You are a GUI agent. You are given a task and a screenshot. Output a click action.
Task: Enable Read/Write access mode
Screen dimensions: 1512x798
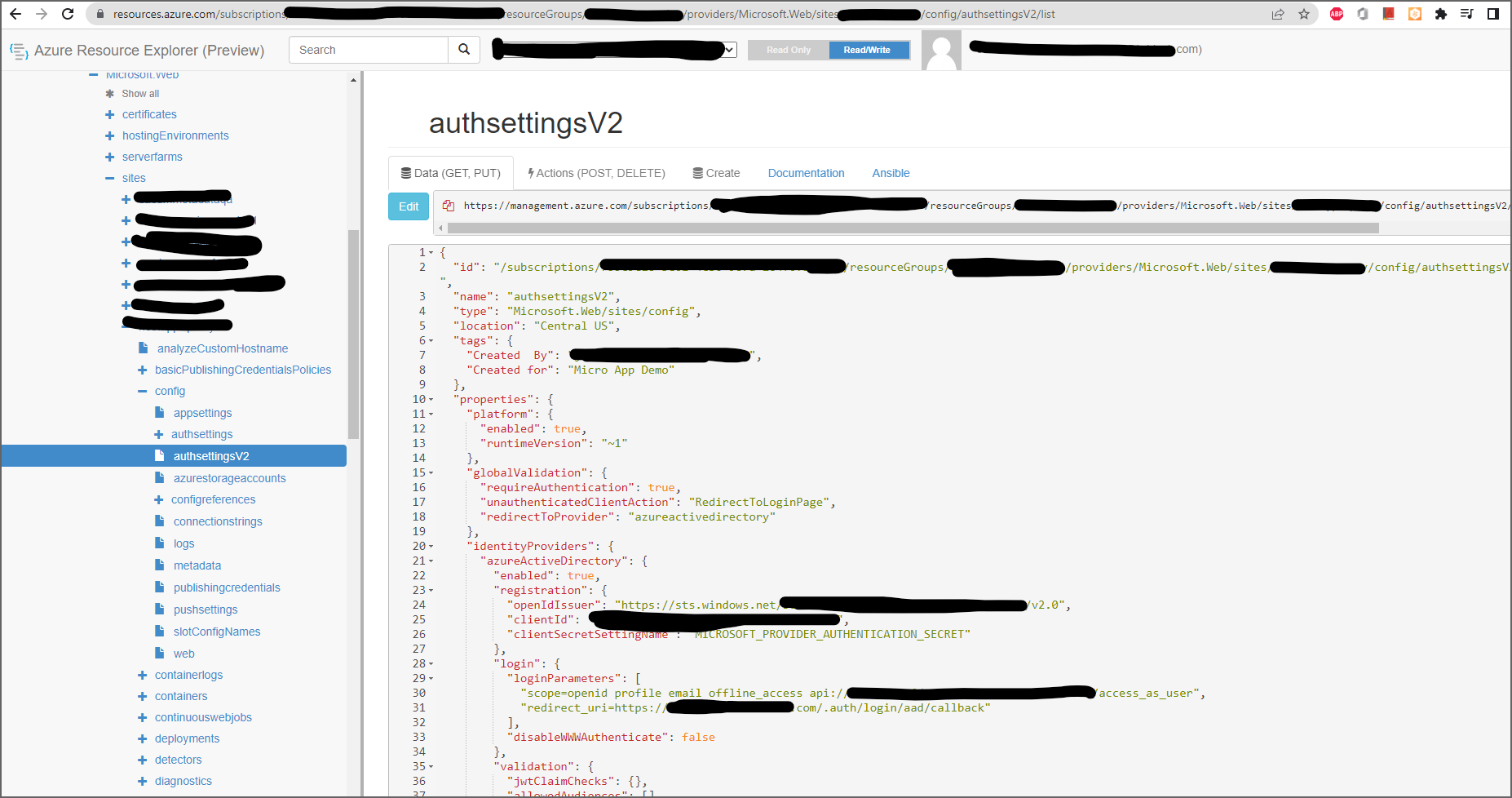[869, 50]
